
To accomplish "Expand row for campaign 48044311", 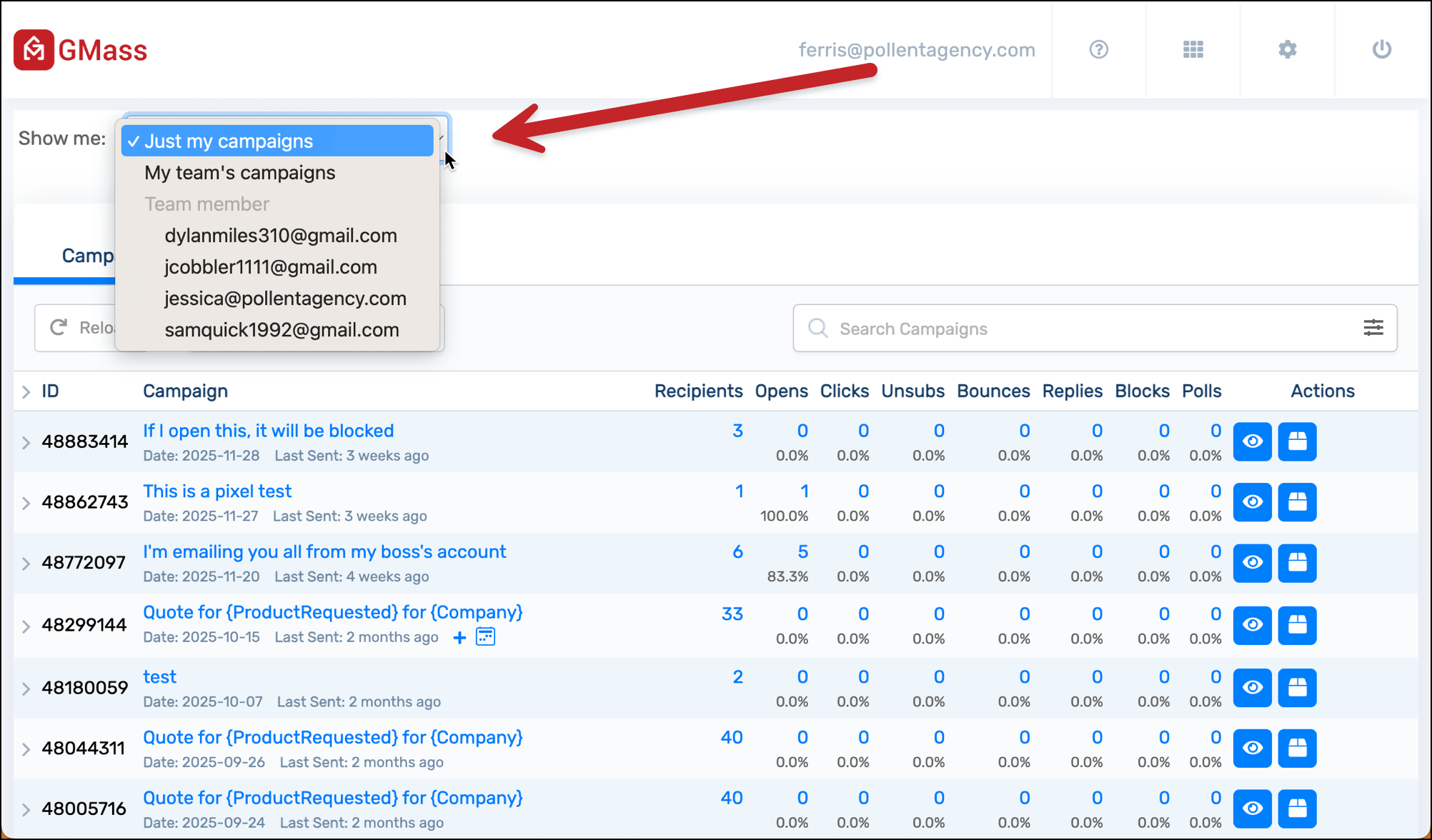I will coord(26,749).
